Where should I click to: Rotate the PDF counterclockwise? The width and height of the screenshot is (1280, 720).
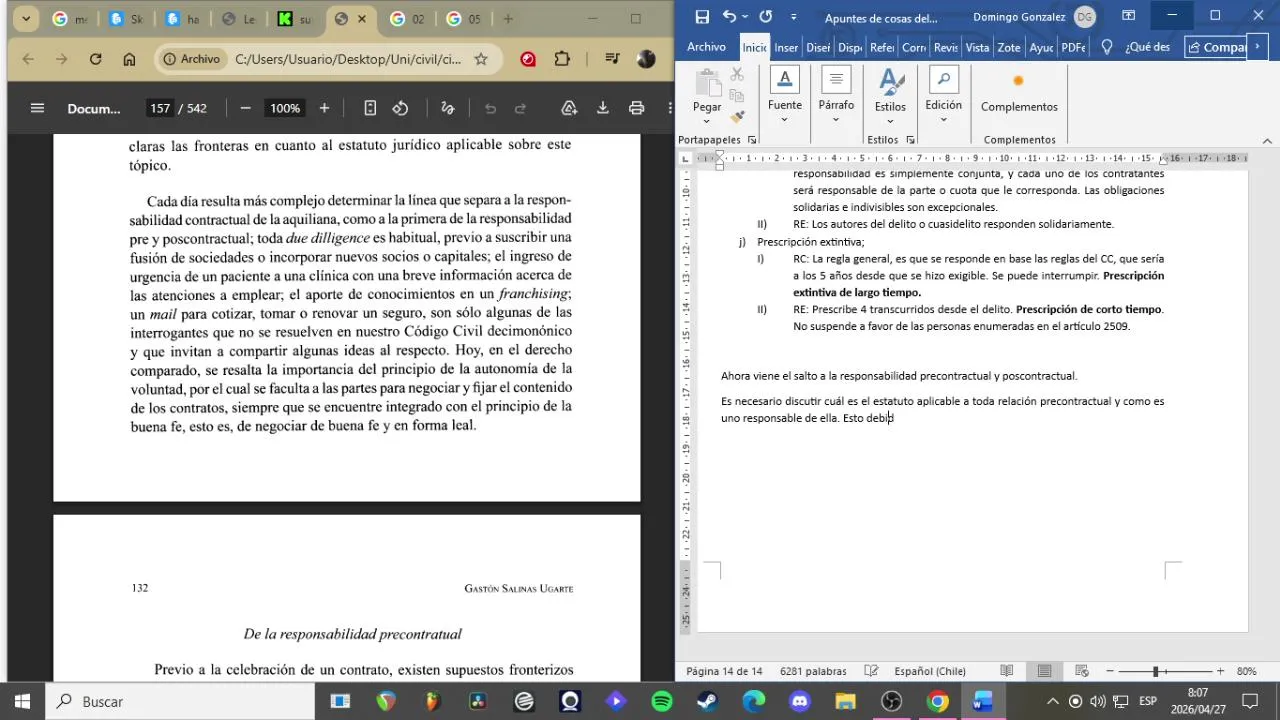point(400,108)
